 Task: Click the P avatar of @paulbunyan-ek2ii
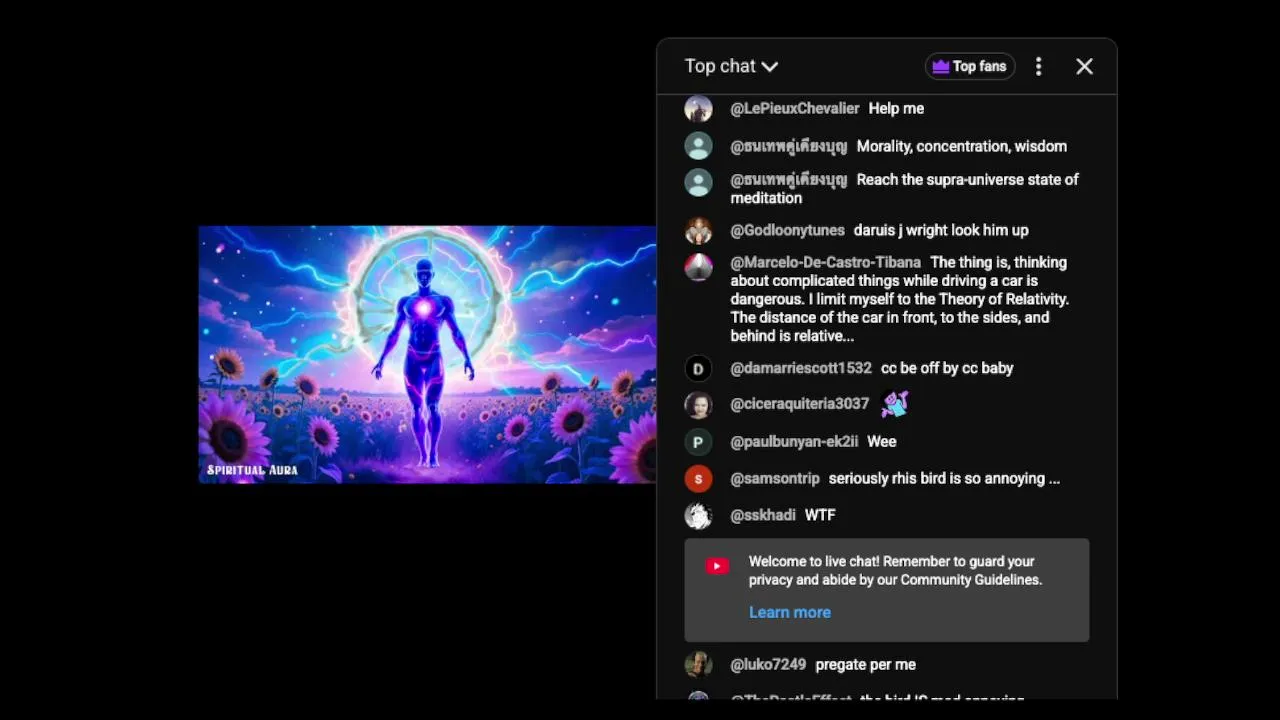click(x=698, y=442)
